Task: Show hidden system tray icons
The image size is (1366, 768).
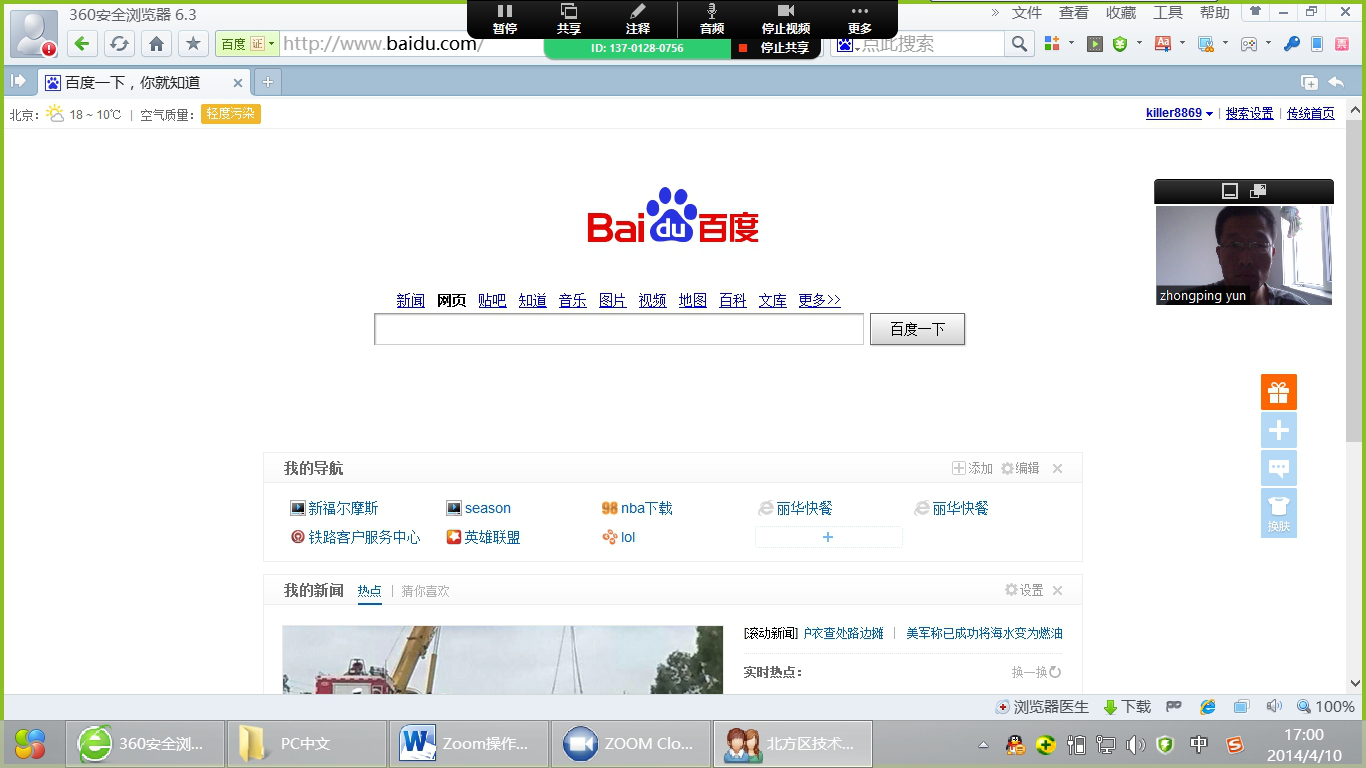Action: click(983, 745)
